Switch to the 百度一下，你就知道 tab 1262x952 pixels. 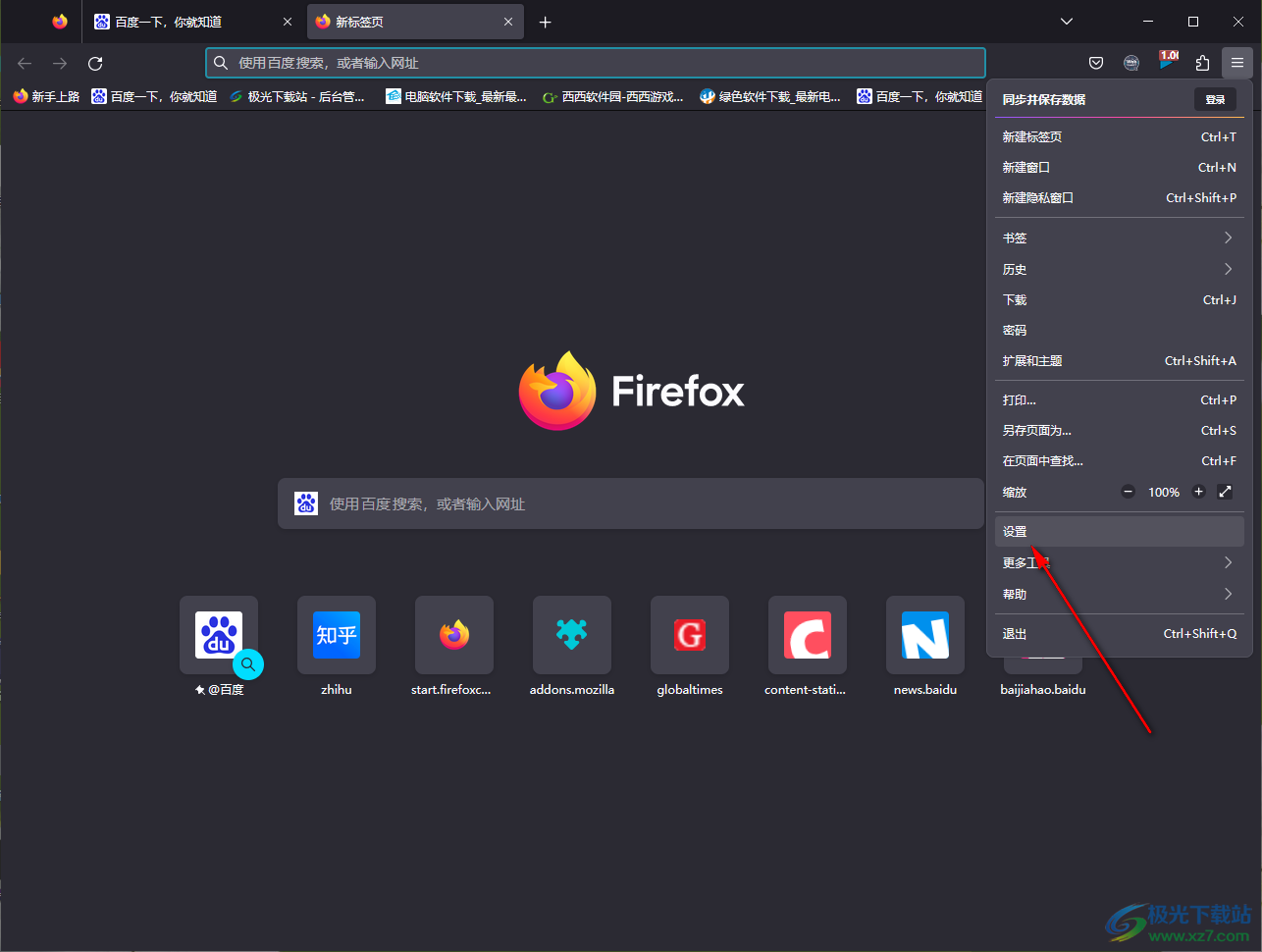(193, 22)
